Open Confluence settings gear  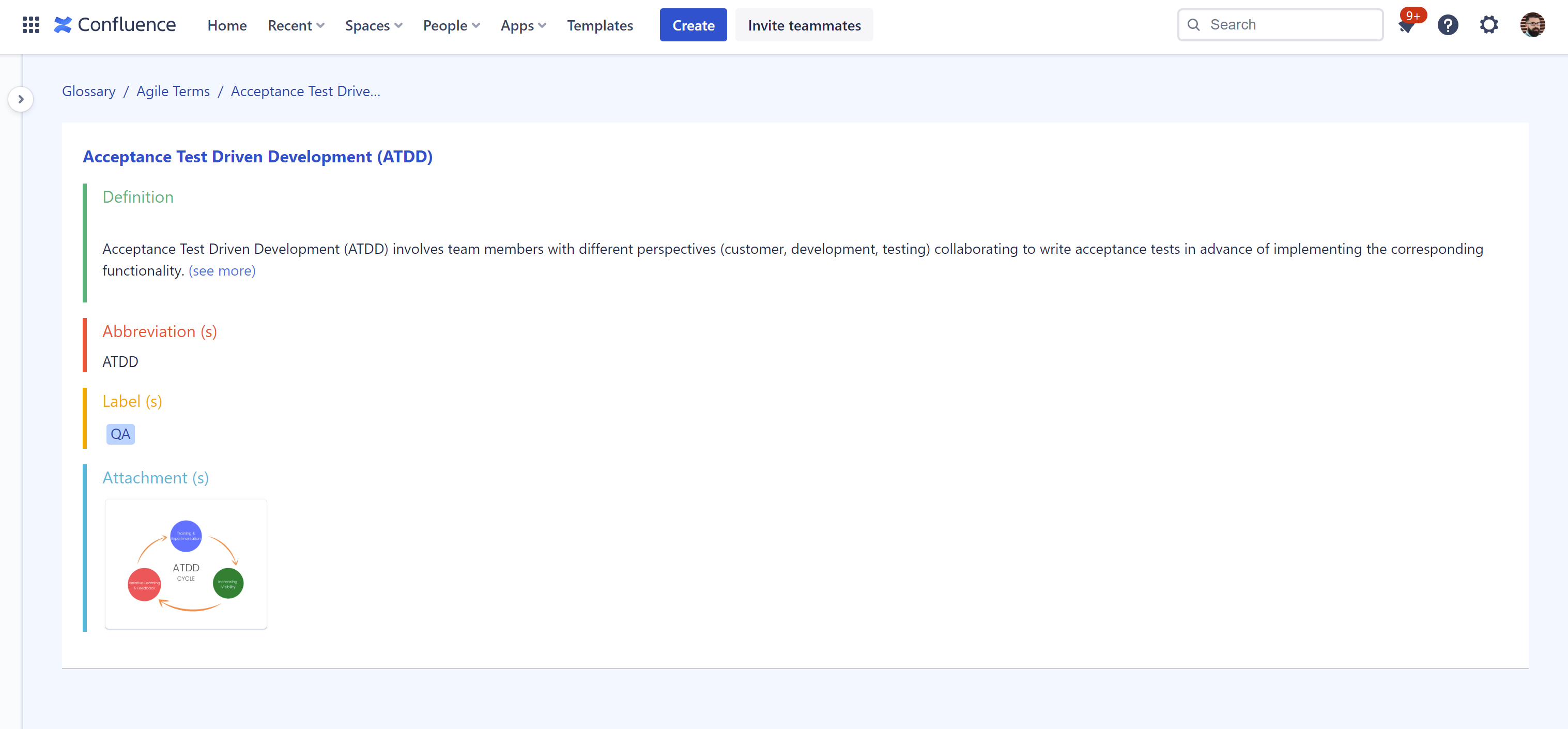coord(1489,24)
